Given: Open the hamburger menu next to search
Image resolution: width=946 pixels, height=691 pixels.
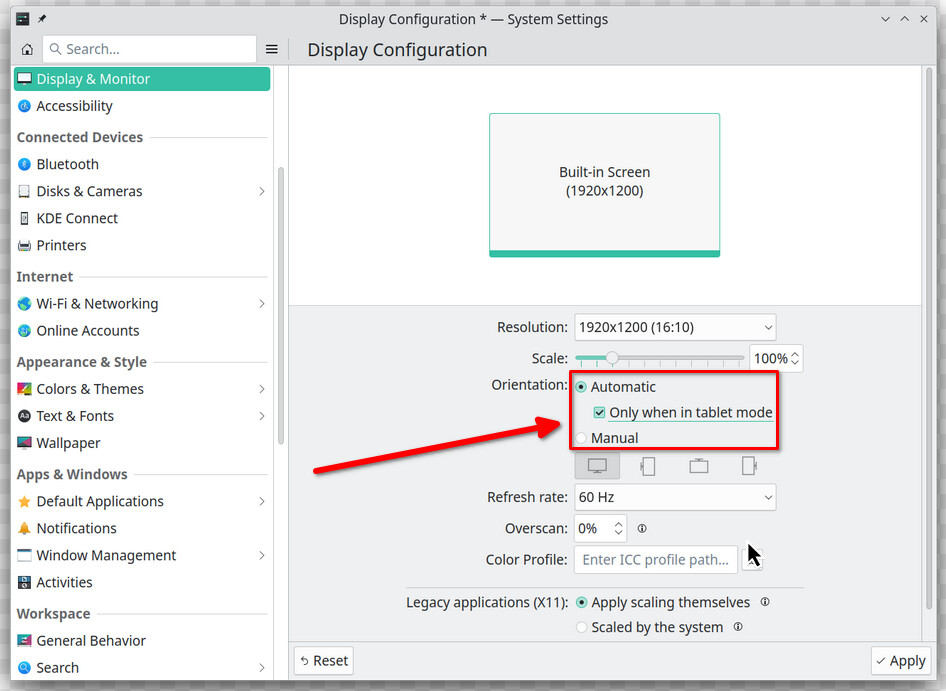Looking at the screenshot, I should tap(271, 49).
